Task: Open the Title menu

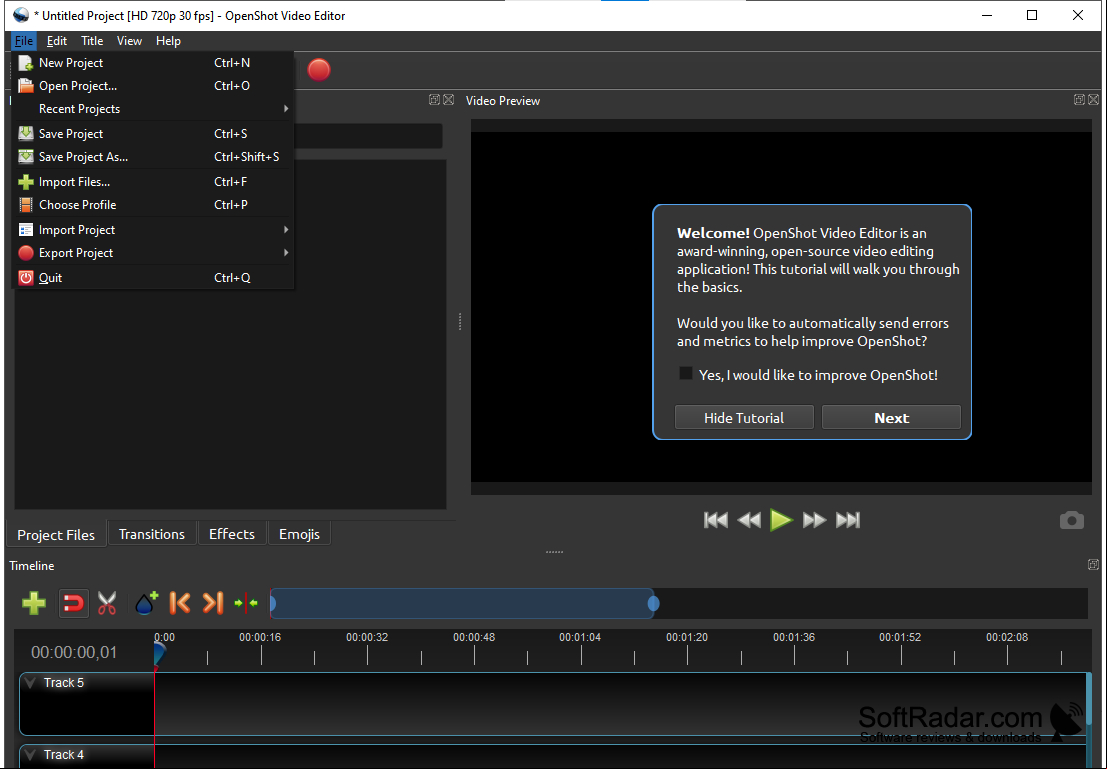Action: point(92,41)
